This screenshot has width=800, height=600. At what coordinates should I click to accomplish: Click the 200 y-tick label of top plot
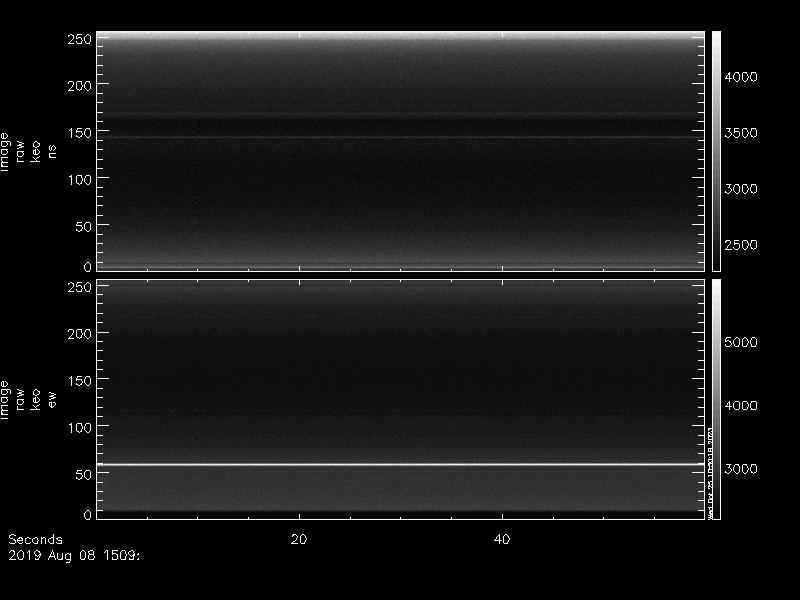tap(79, 86)
